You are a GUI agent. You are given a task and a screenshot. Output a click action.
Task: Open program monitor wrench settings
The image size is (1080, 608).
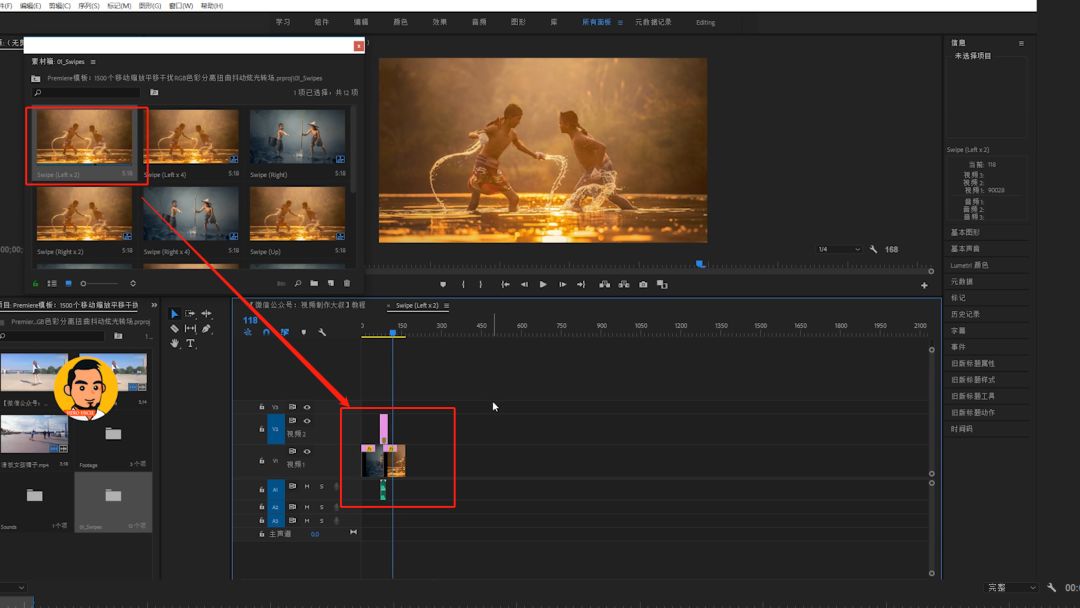tap(873, 249)
